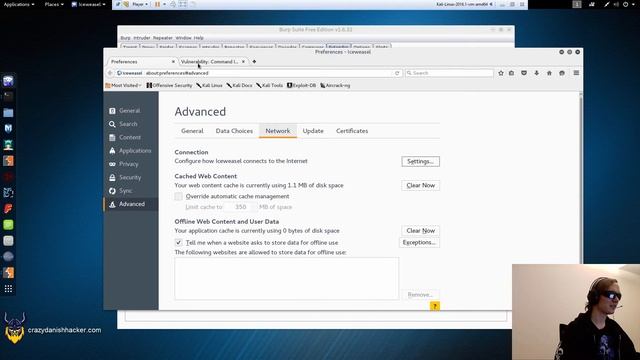Open Burp menu in Burp Suite window
The image size is (640, 360).
125,38
